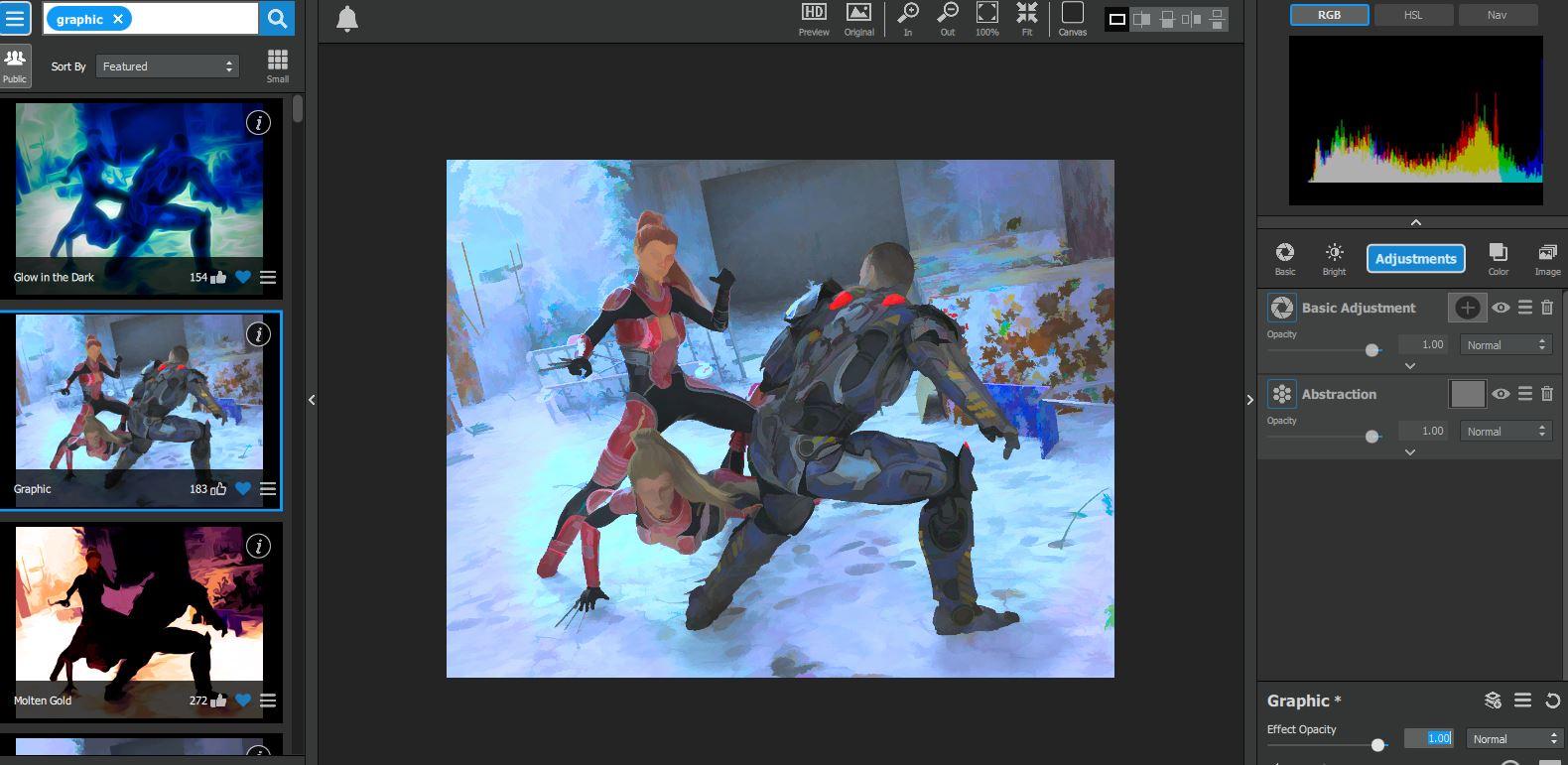Fit image to the window
Viewport: 1568px width, 765px height.
pyautogui.click(x=1027, y=19)
